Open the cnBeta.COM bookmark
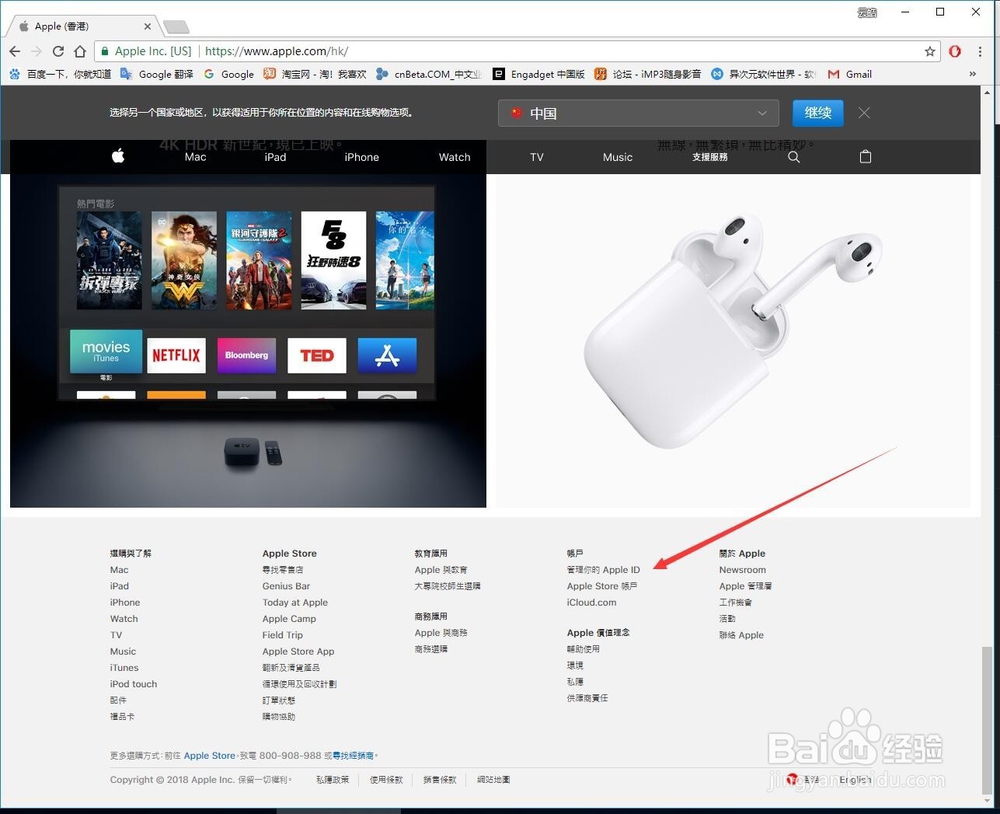 429,74
